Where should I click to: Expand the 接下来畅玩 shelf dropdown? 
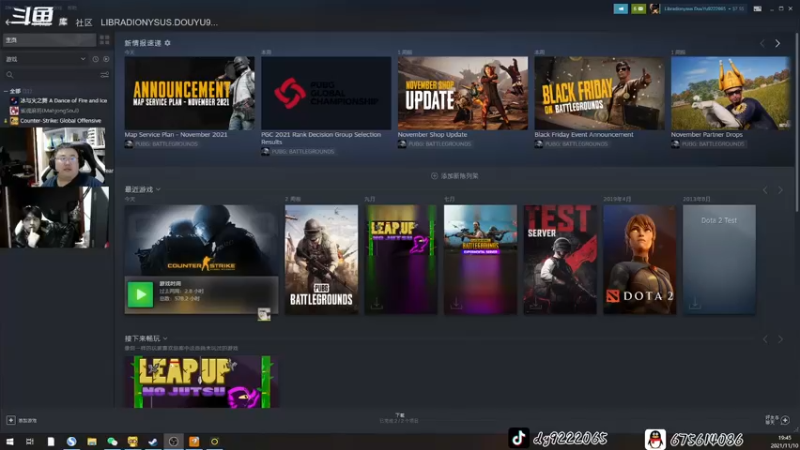(x=165, y=338)
